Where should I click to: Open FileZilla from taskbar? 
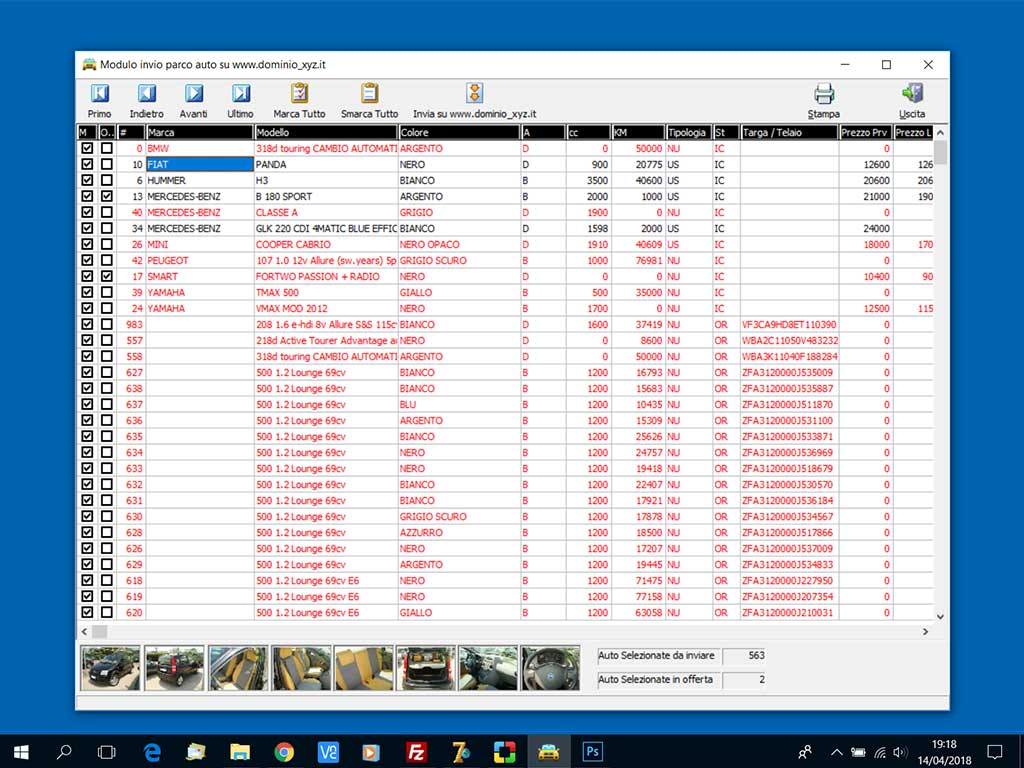point(416,752)
